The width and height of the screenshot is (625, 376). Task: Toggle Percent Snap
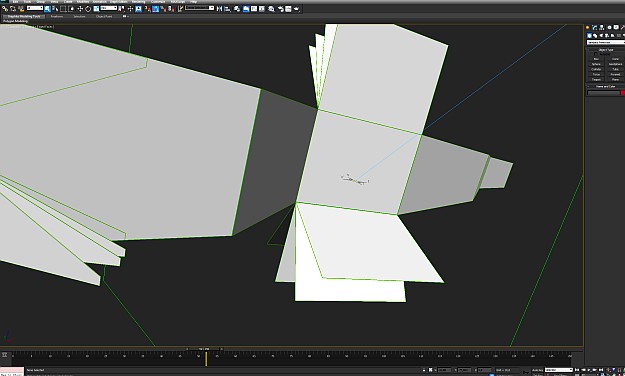163,9
